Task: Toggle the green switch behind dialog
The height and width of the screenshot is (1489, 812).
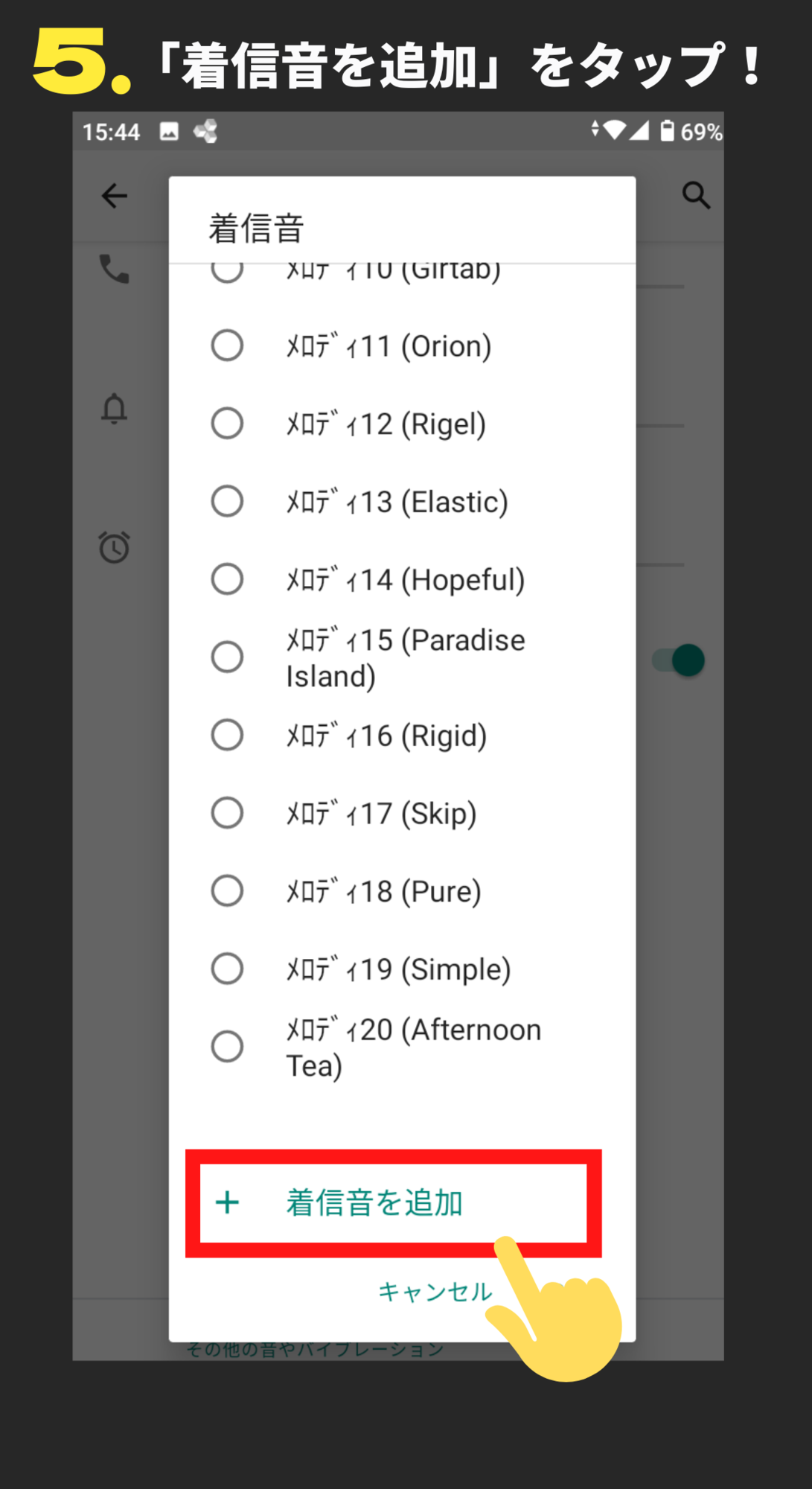Action: [679, 660]
